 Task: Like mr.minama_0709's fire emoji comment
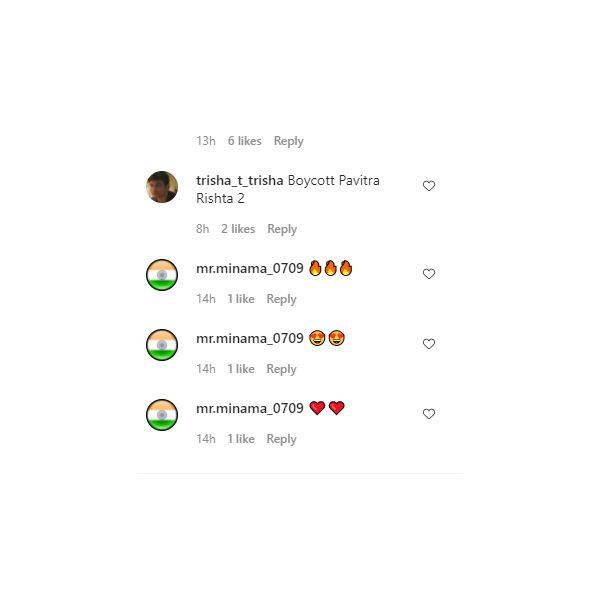(x=429, y=274)
